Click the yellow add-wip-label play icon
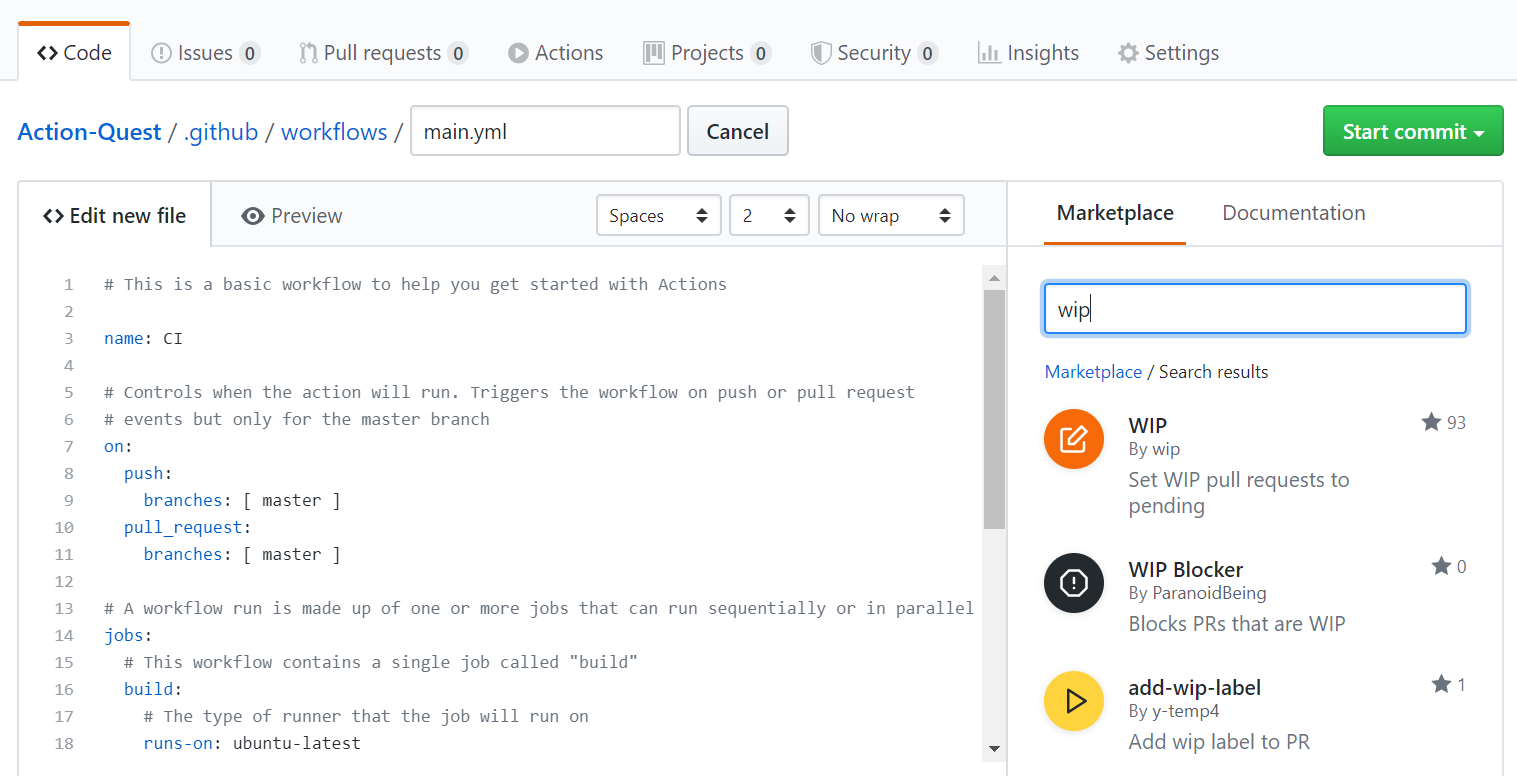This screenshot has width=1517, height=776. 1074,701
